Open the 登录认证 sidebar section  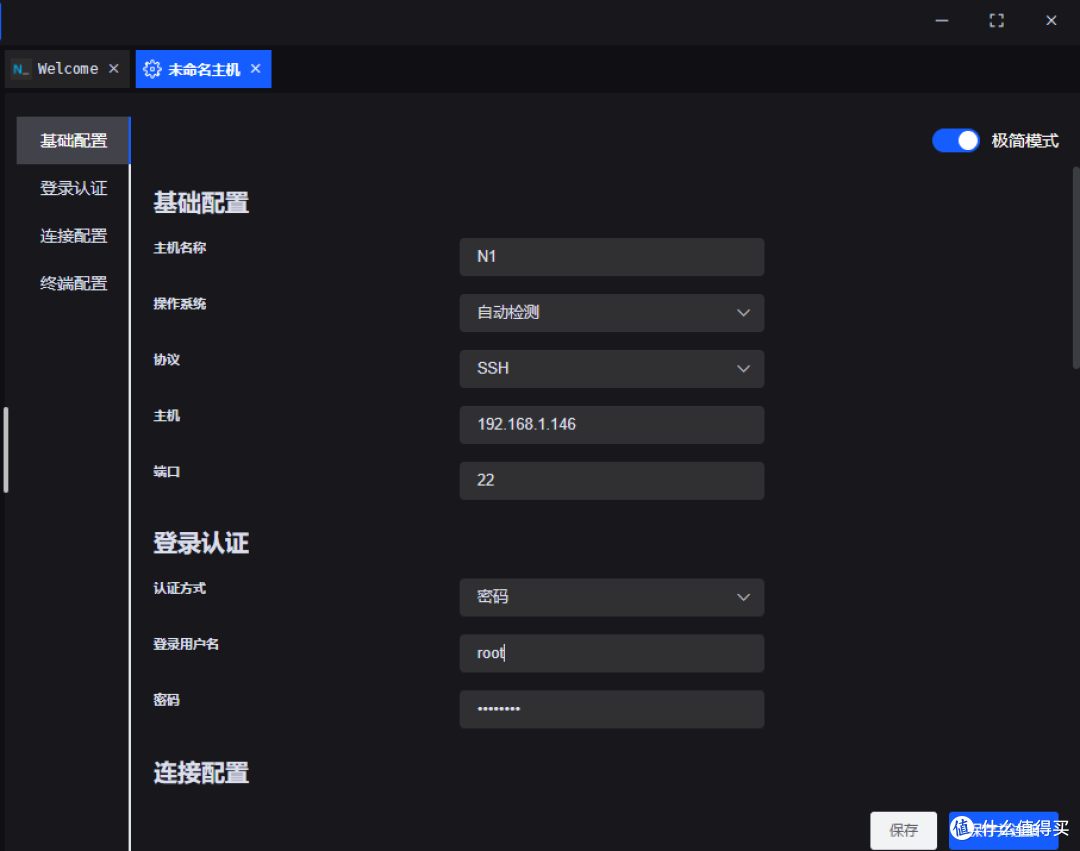click(73, 188)
